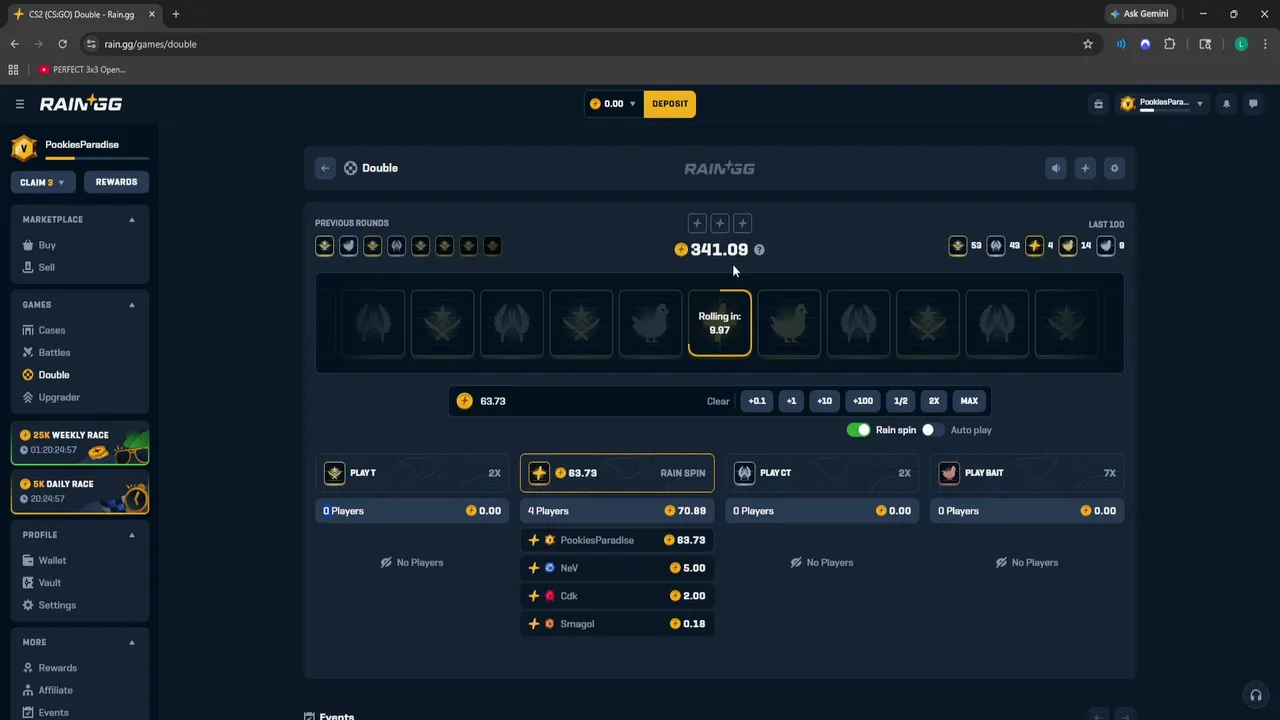Viewport: 1280px width, 720px height.
Task: Bet on PLAY CT 2X
Action: [x=822, y=473]
